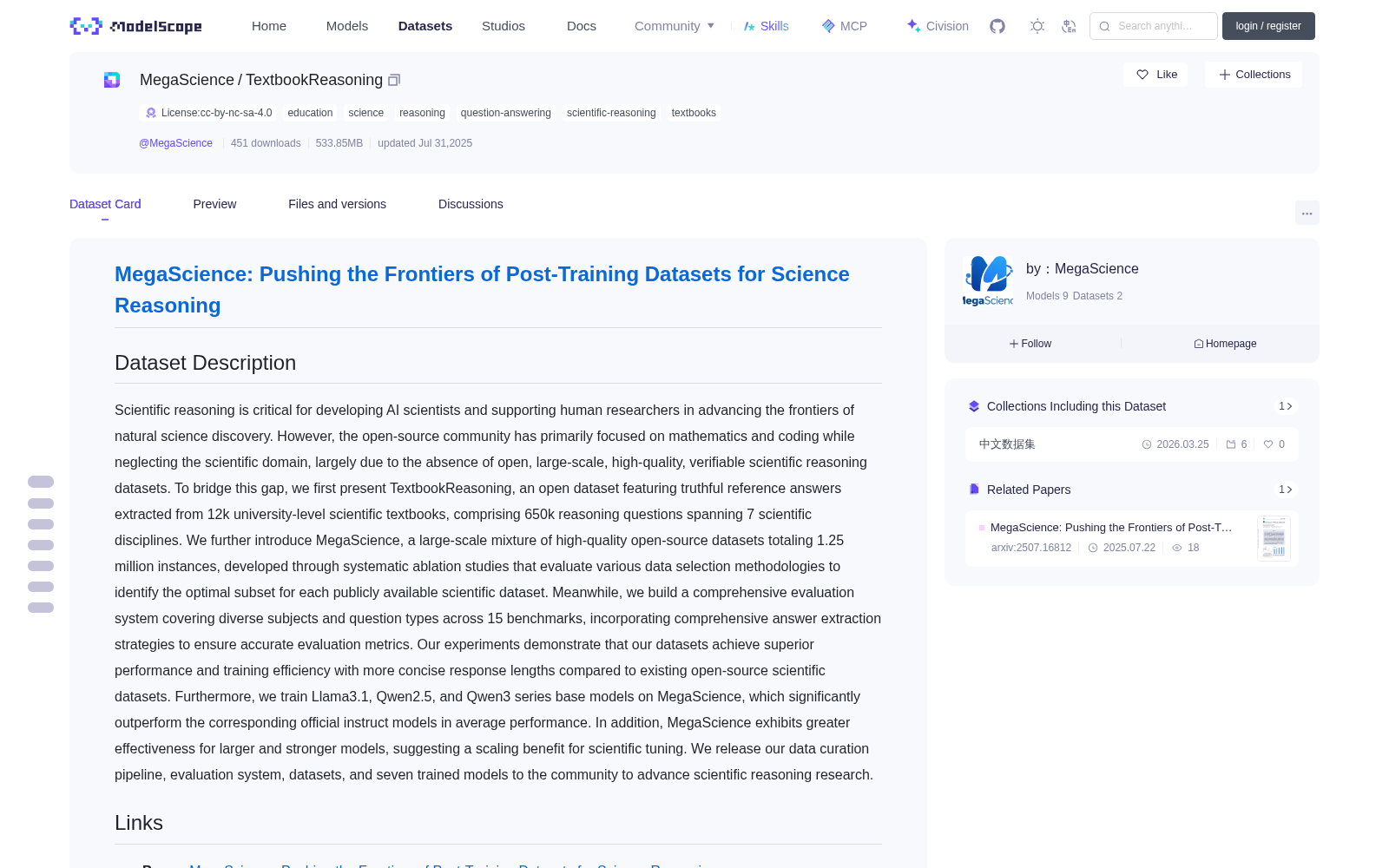Switch to the Preview tab
The height and width of the screenshot is (868, 1389).
point(214,204)
